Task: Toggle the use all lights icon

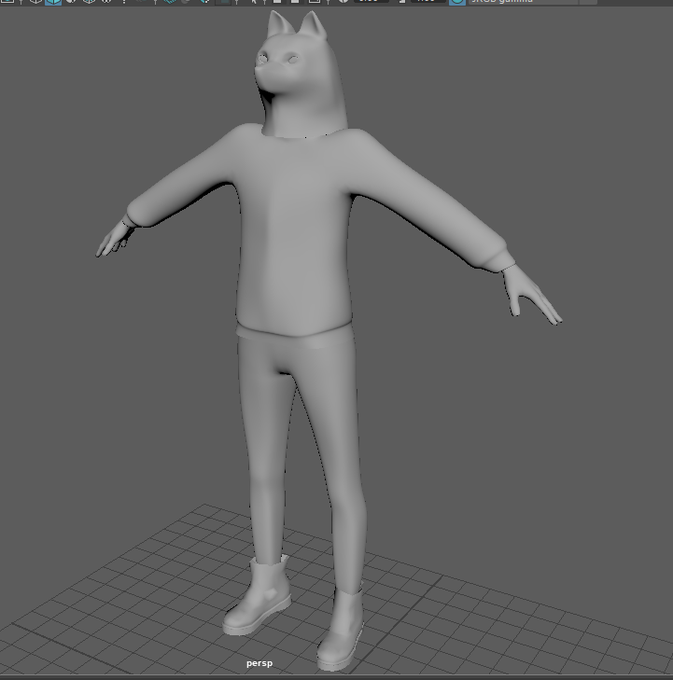Action: click(124, 1)
